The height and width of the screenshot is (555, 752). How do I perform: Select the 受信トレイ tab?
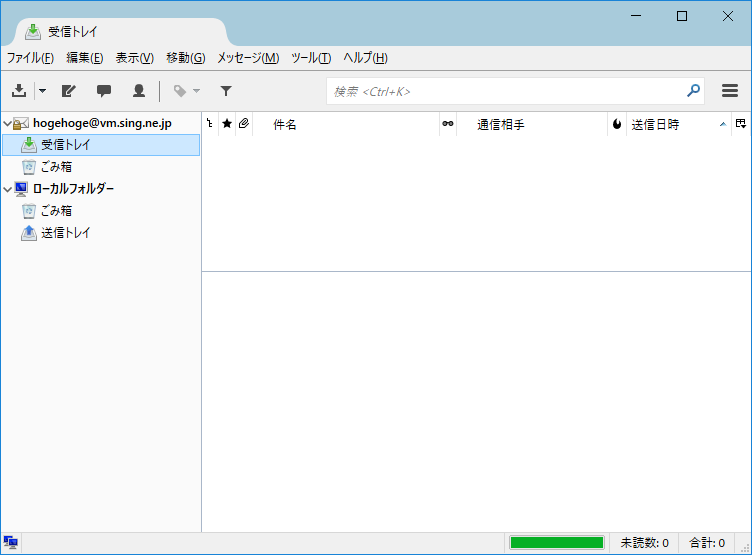pos(121,32)
